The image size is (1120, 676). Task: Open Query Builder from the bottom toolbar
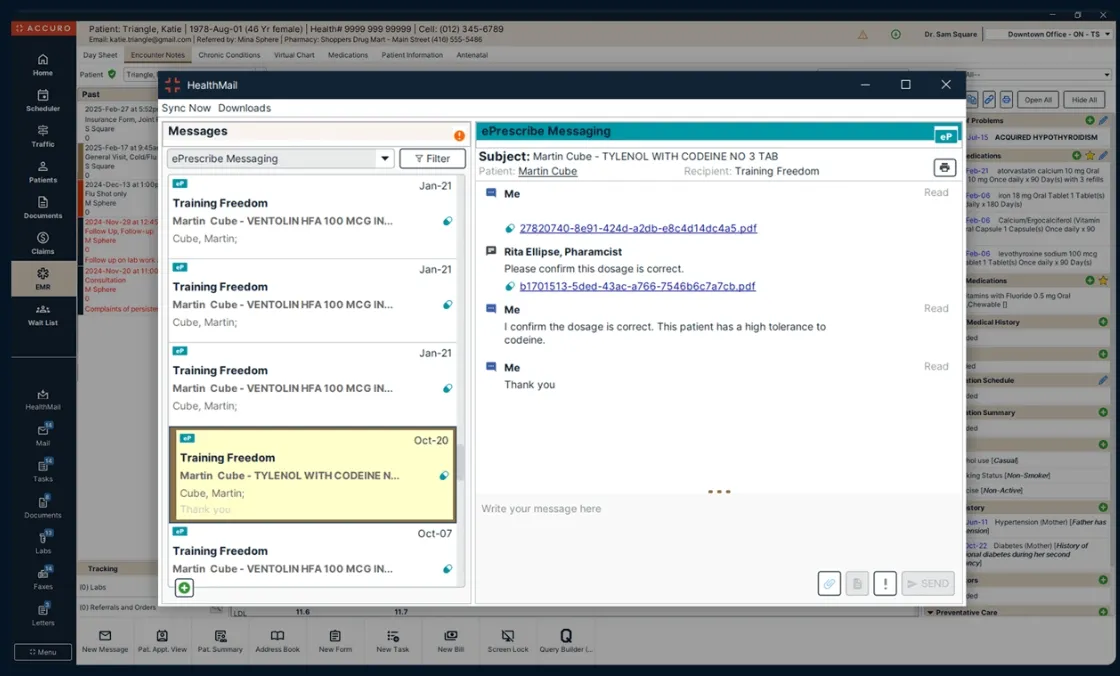(566, 640)
